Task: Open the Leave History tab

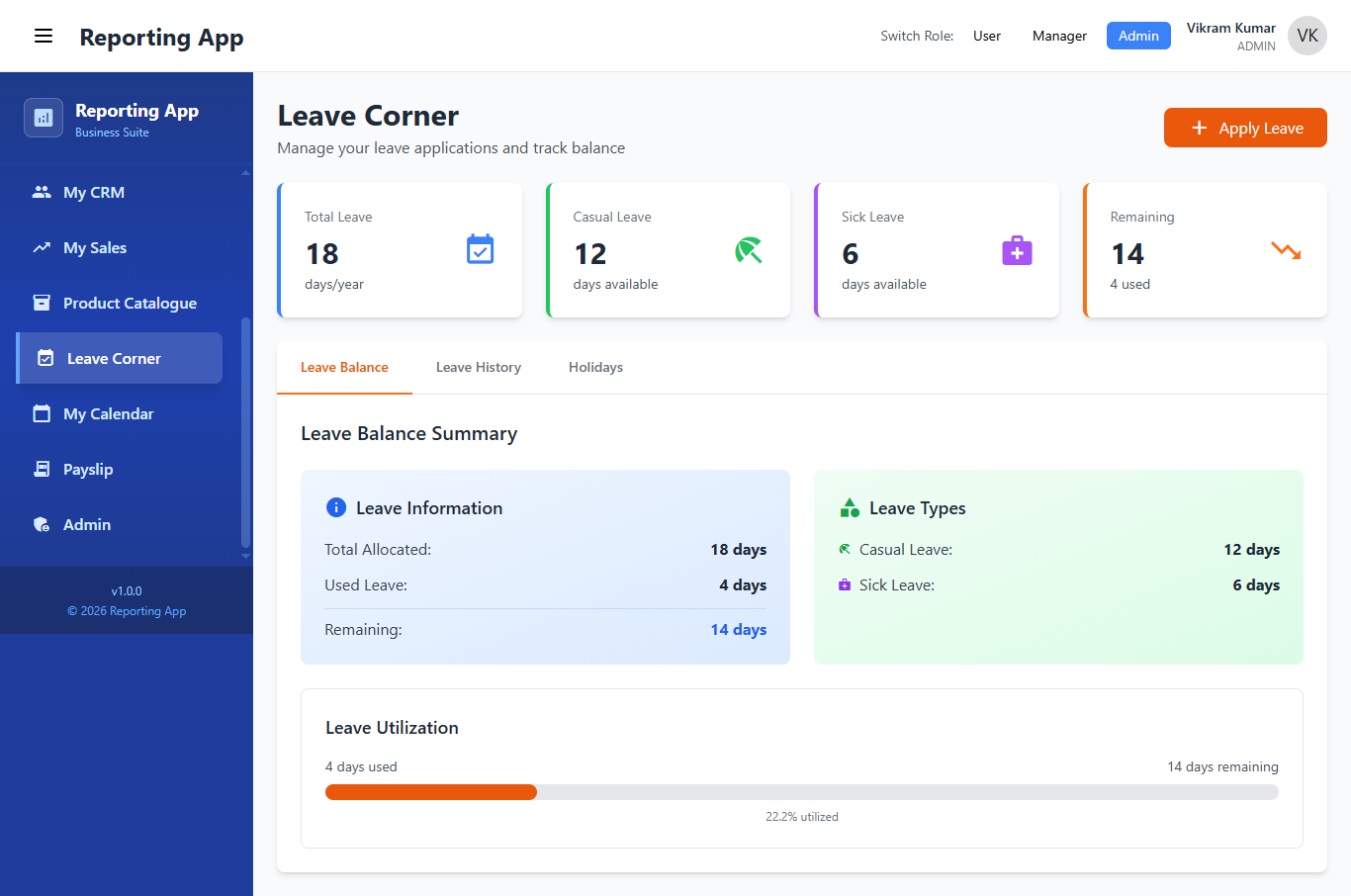Action: click(x=478, y=367)
